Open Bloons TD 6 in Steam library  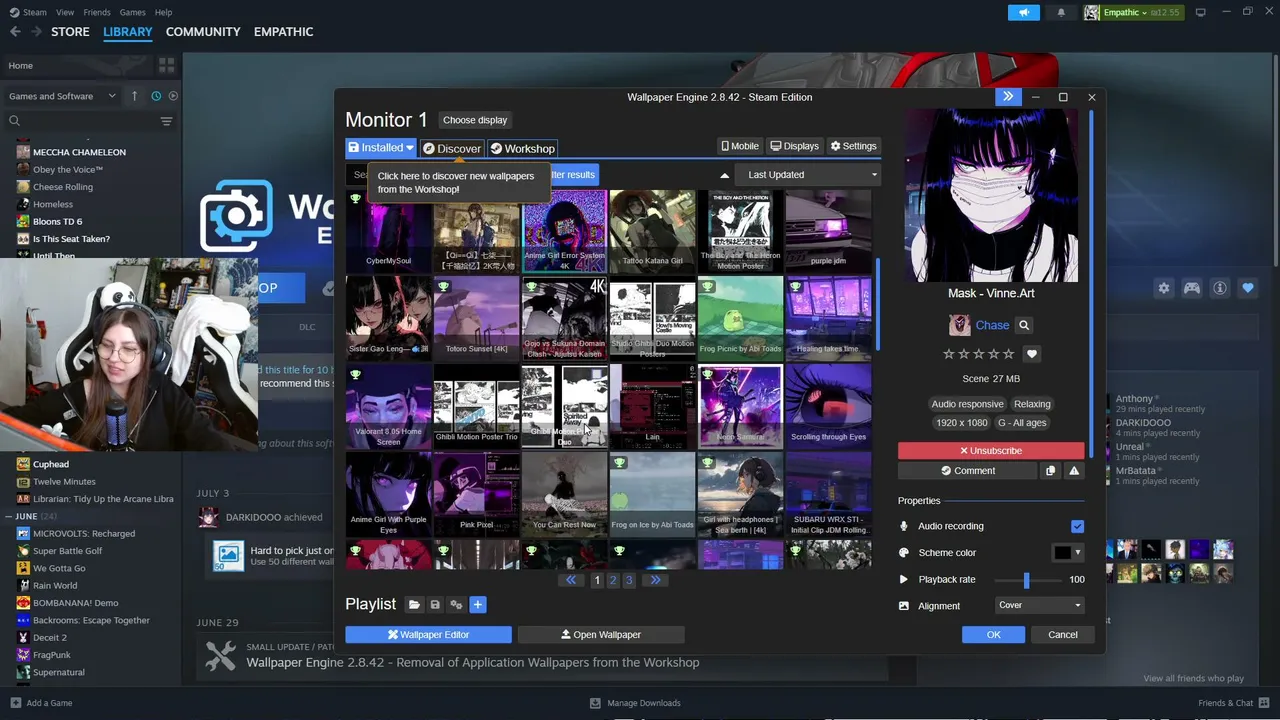coord(57,221)
